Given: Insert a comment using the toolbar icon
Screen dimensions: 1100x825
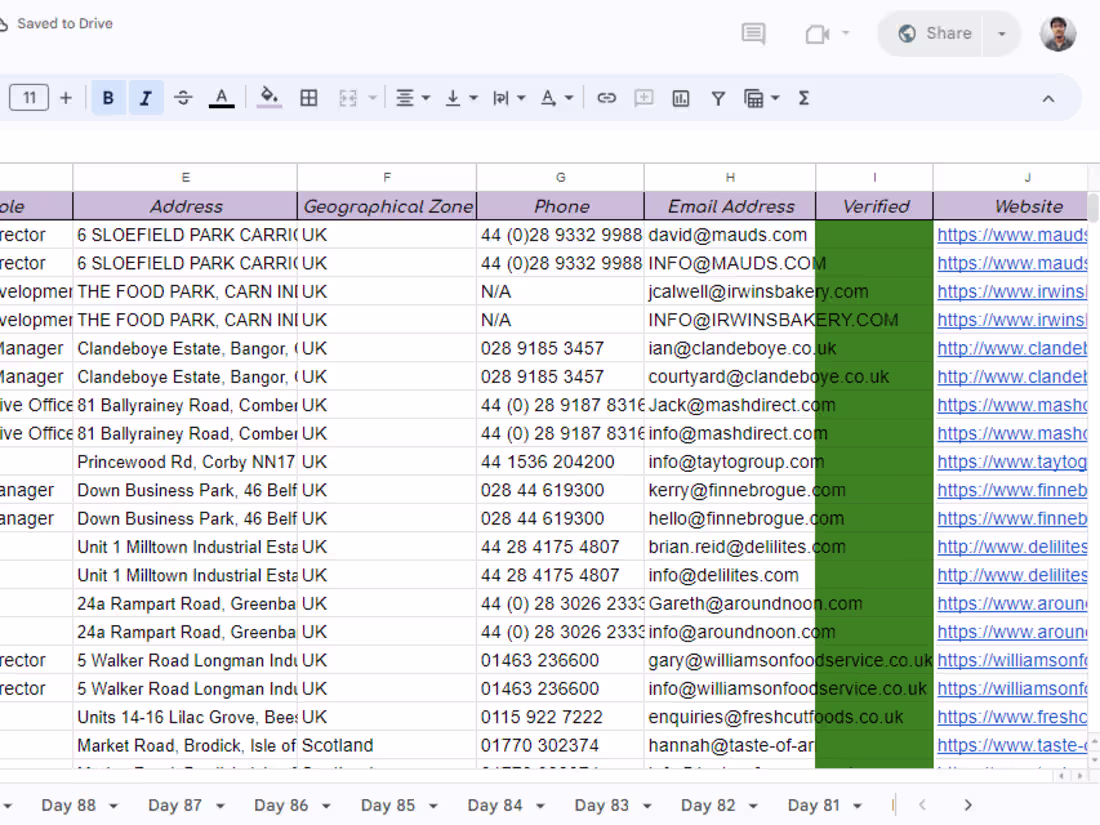Looking at the screenshot, I should tap(643, 97).
